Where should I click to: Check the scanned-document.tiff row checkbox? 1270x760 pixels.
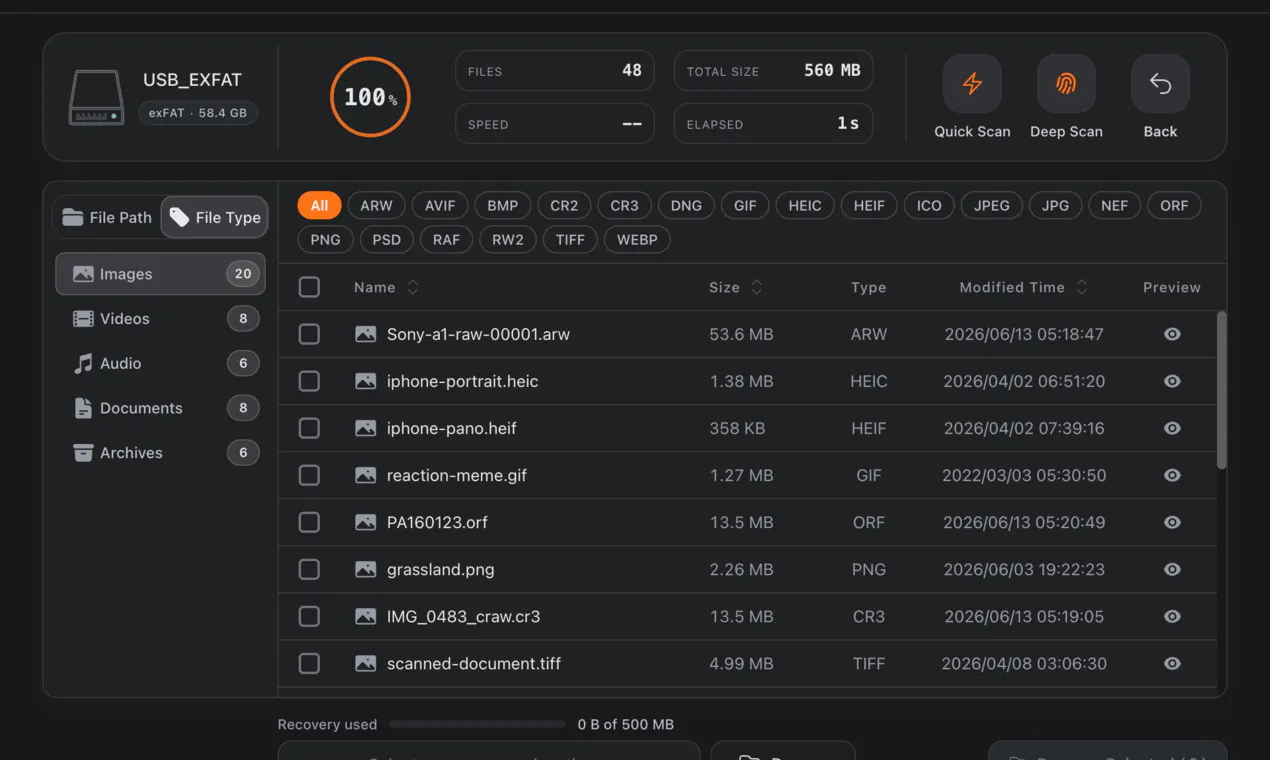click(x=309, y=663)
